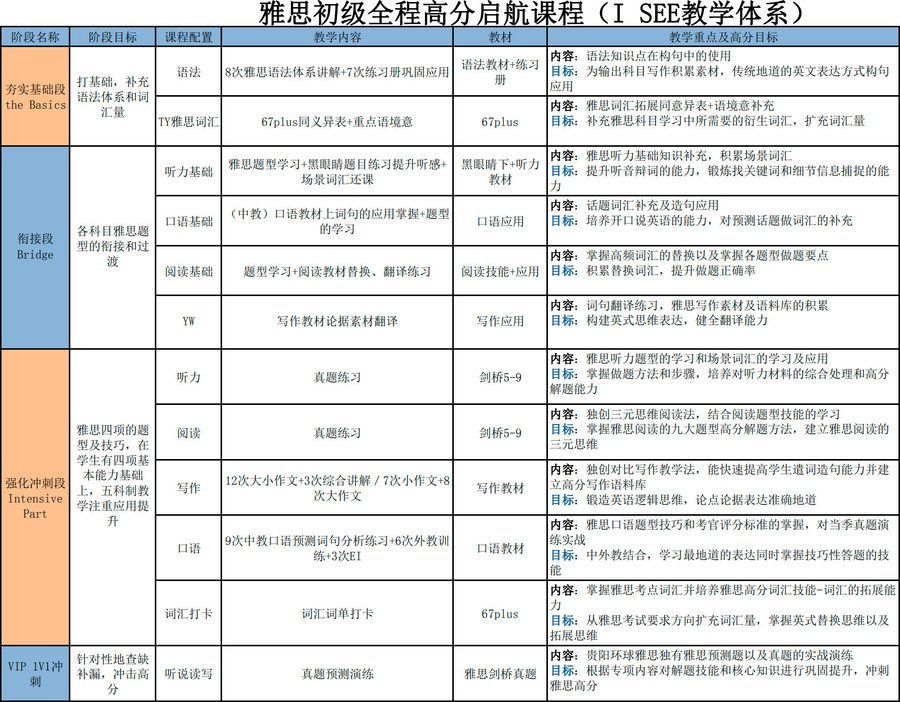Click the '阅读基础' course cell
This screenshot has height=702, width=900.
pyautogui.click(x=188, y=271)
